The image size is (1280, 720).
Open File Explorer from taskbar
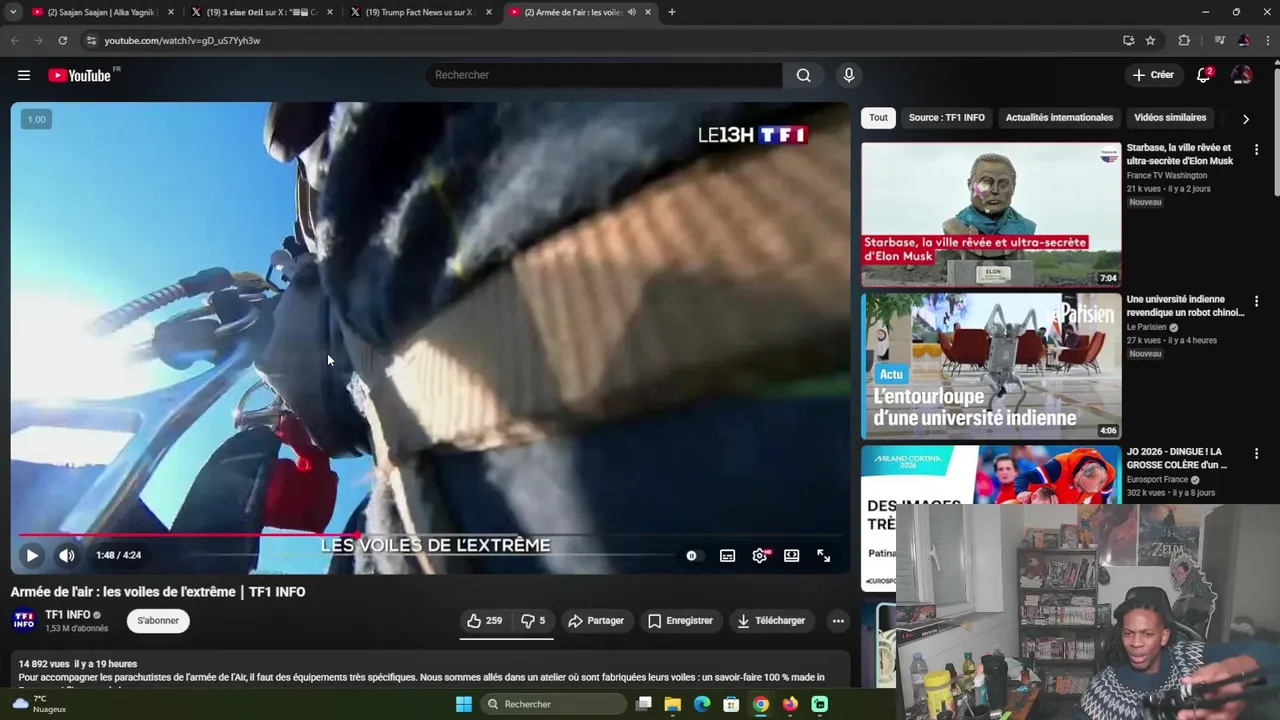[672, 704]
